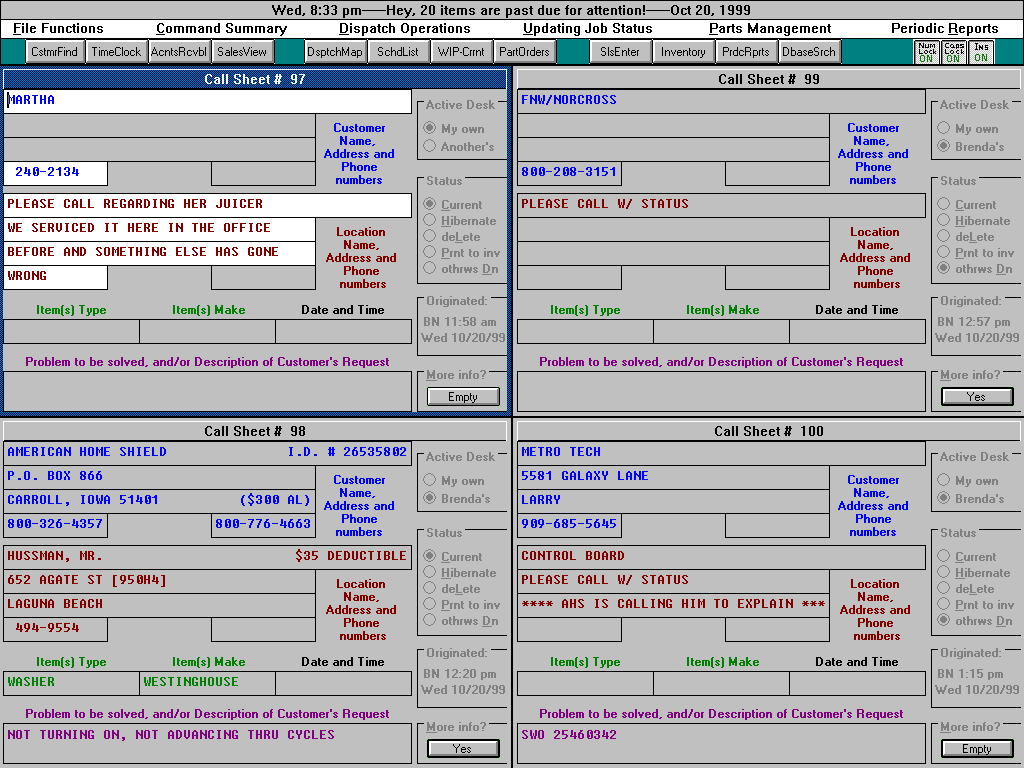Expand the Periodic Reports menu

point(944,29)
